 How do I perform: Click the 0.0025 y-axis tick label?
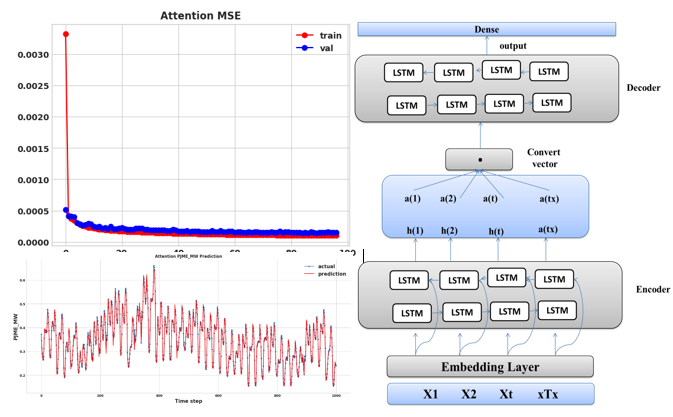click(x=33, y=86)
